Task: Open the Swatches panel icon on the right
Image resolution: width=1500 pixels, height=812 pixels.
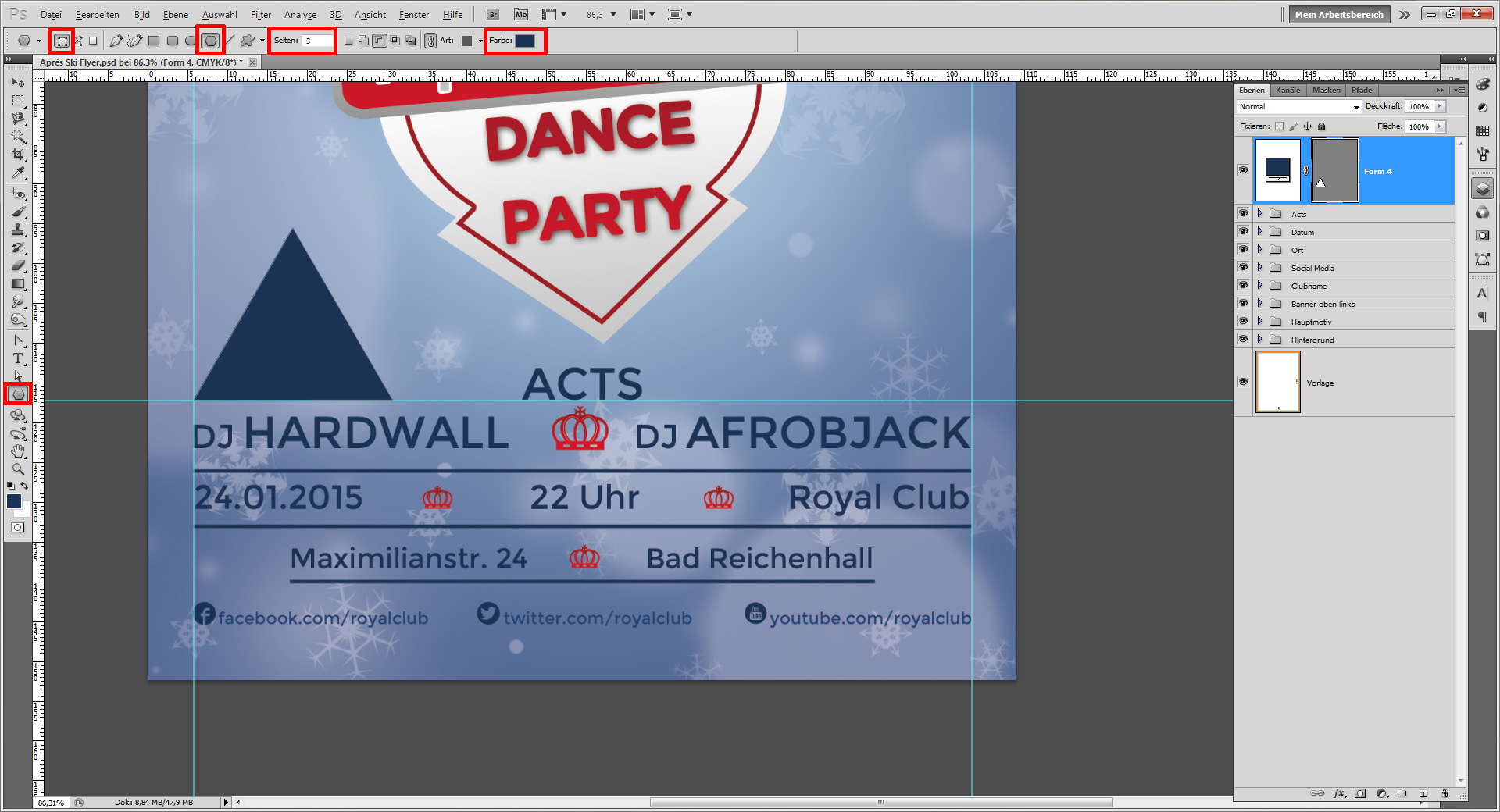Action: pos(1482,131)
